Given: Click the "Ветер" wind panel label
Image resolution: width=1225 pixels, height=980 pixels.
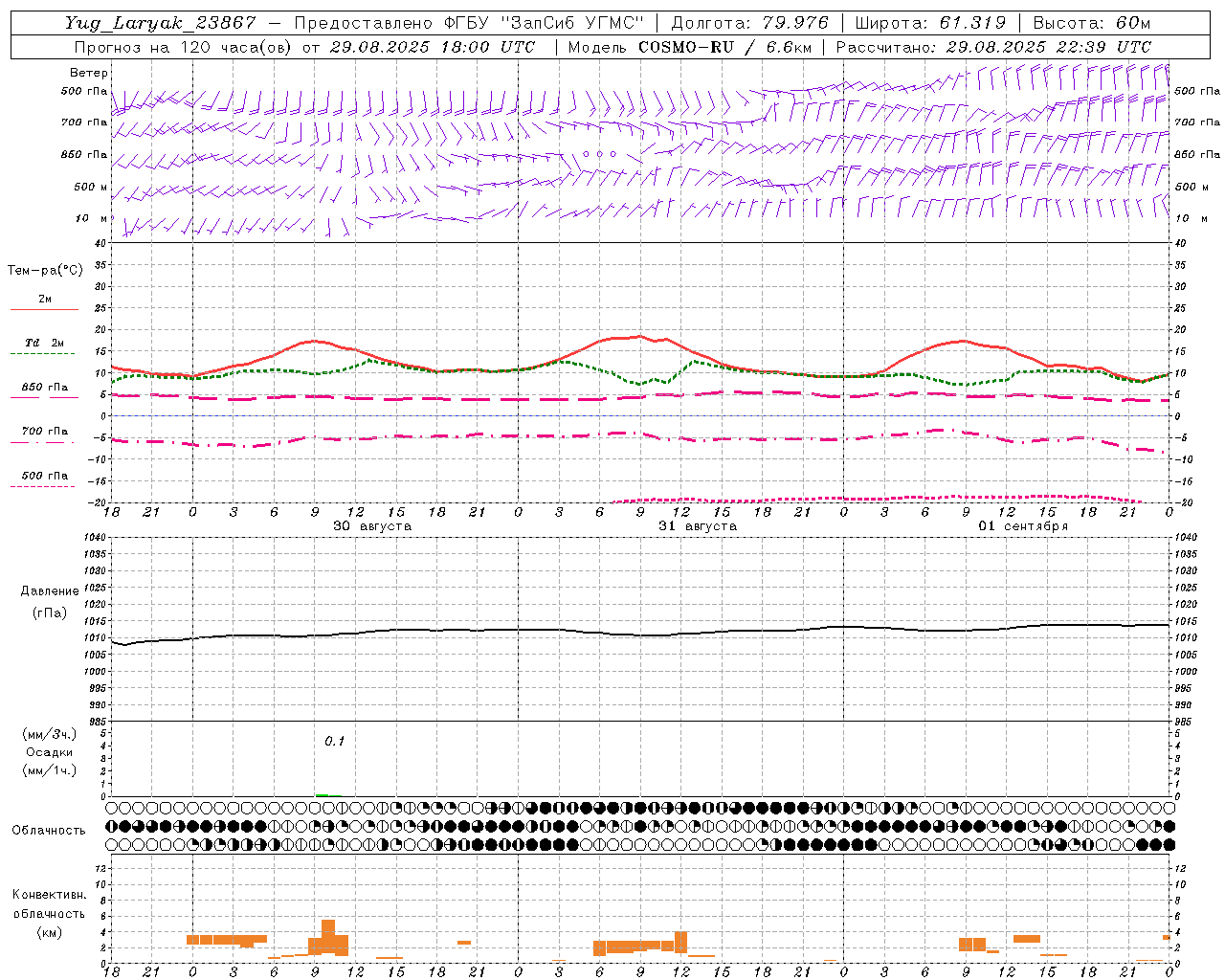Looking at the screenshot, I should [89, 73].
